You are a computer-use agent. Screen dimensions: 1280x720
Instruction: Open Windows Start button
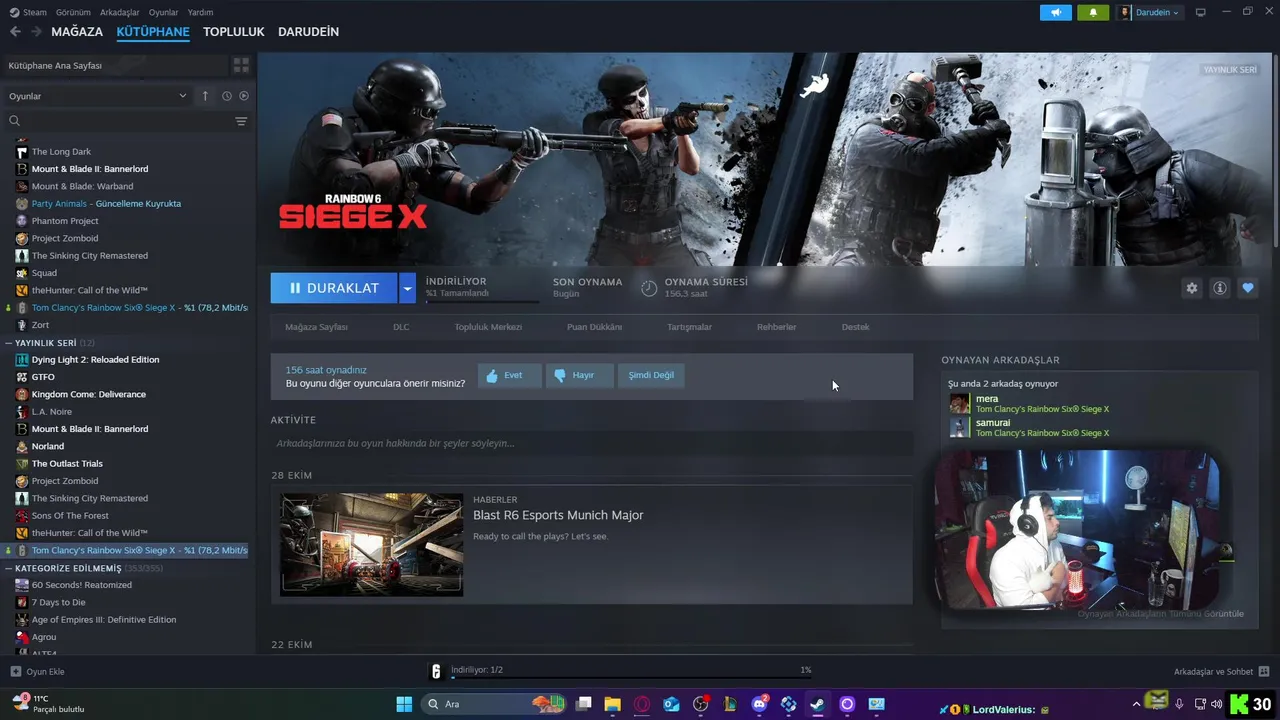point(404,704)
